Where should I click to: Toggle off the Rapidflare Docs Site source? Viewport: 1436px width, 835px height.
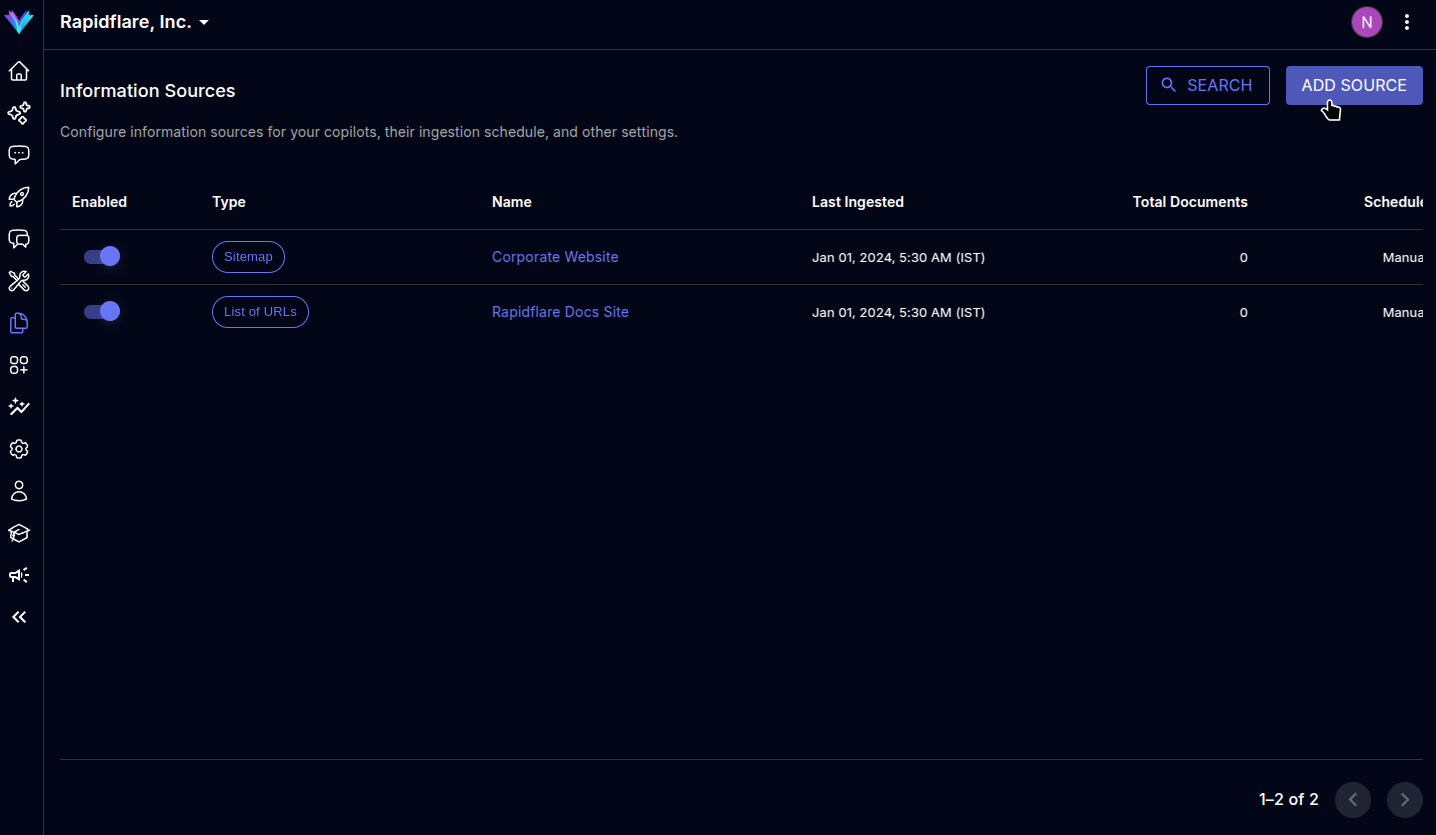(102, 312)
